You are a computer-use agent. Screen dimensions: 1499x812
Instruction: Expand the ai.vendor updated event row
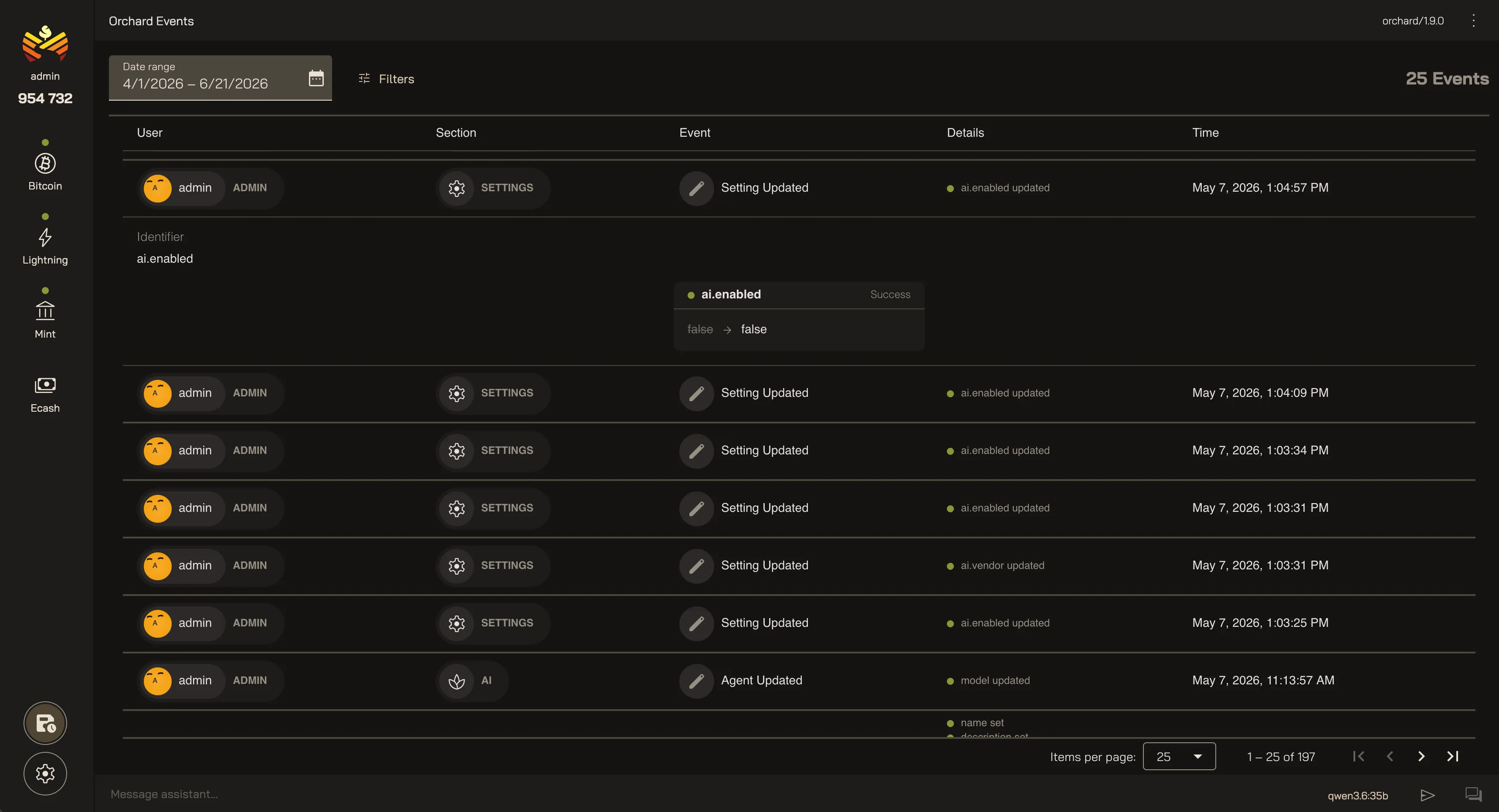point(799,565)
